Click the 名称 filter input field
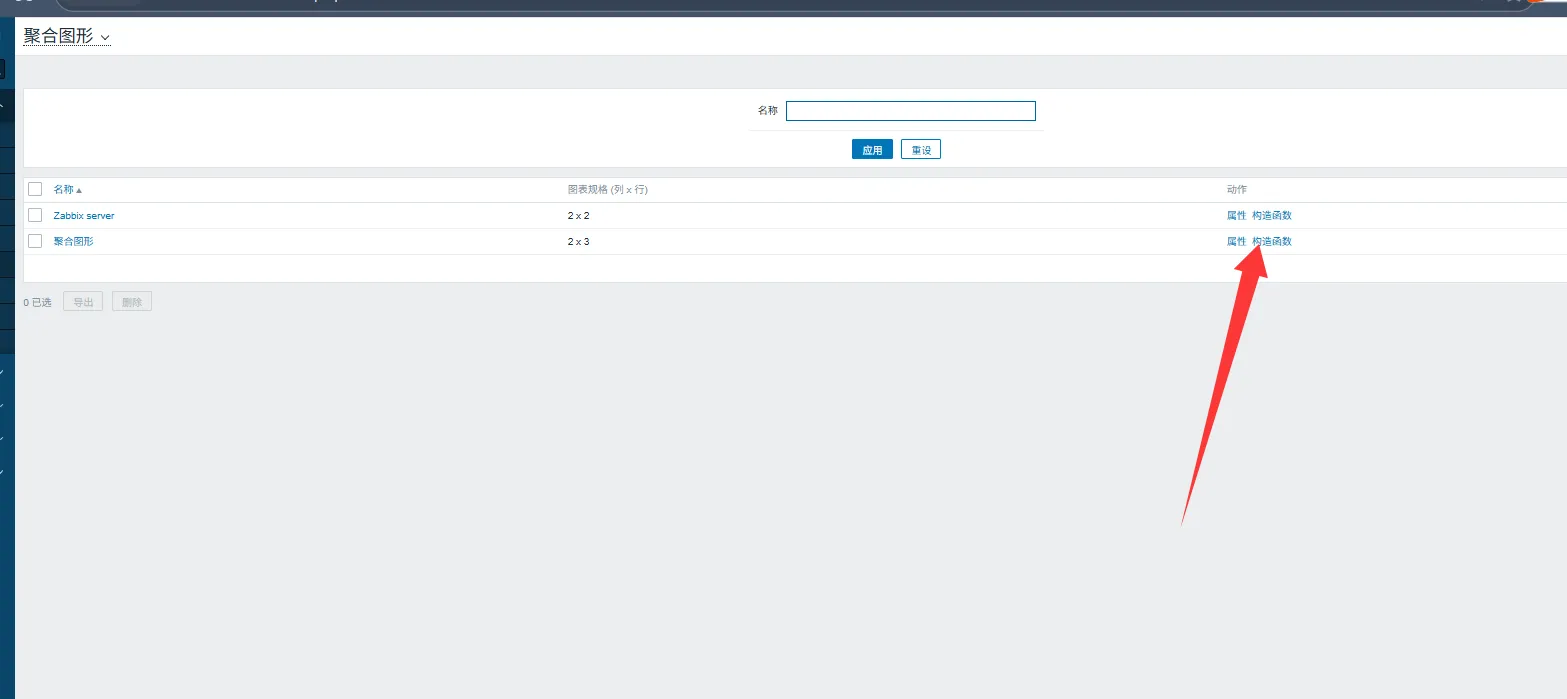 click(910, 111)
